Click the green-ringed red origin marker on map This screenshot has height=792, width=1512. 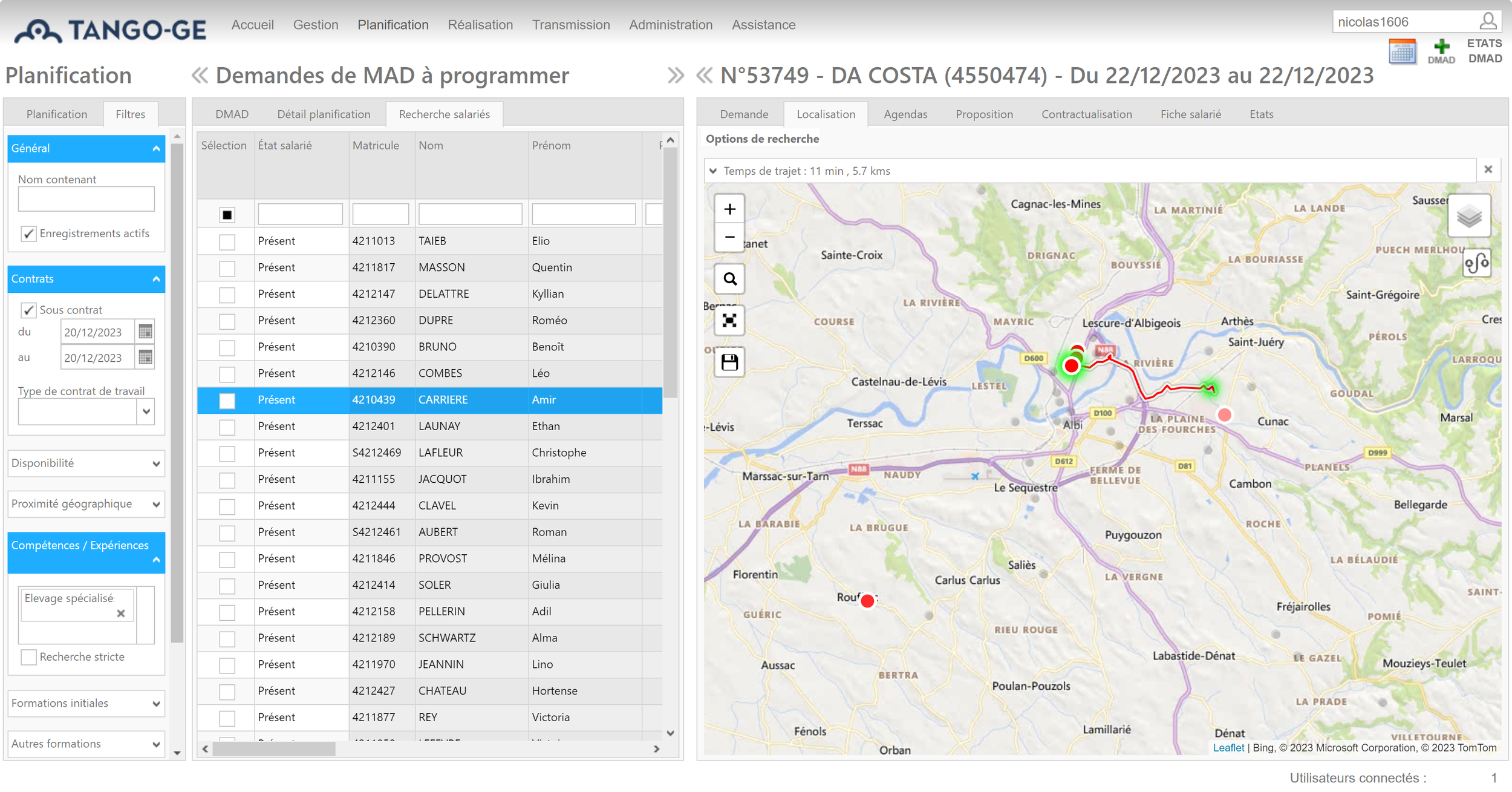pyautogui.click(x=1071, y=365)
